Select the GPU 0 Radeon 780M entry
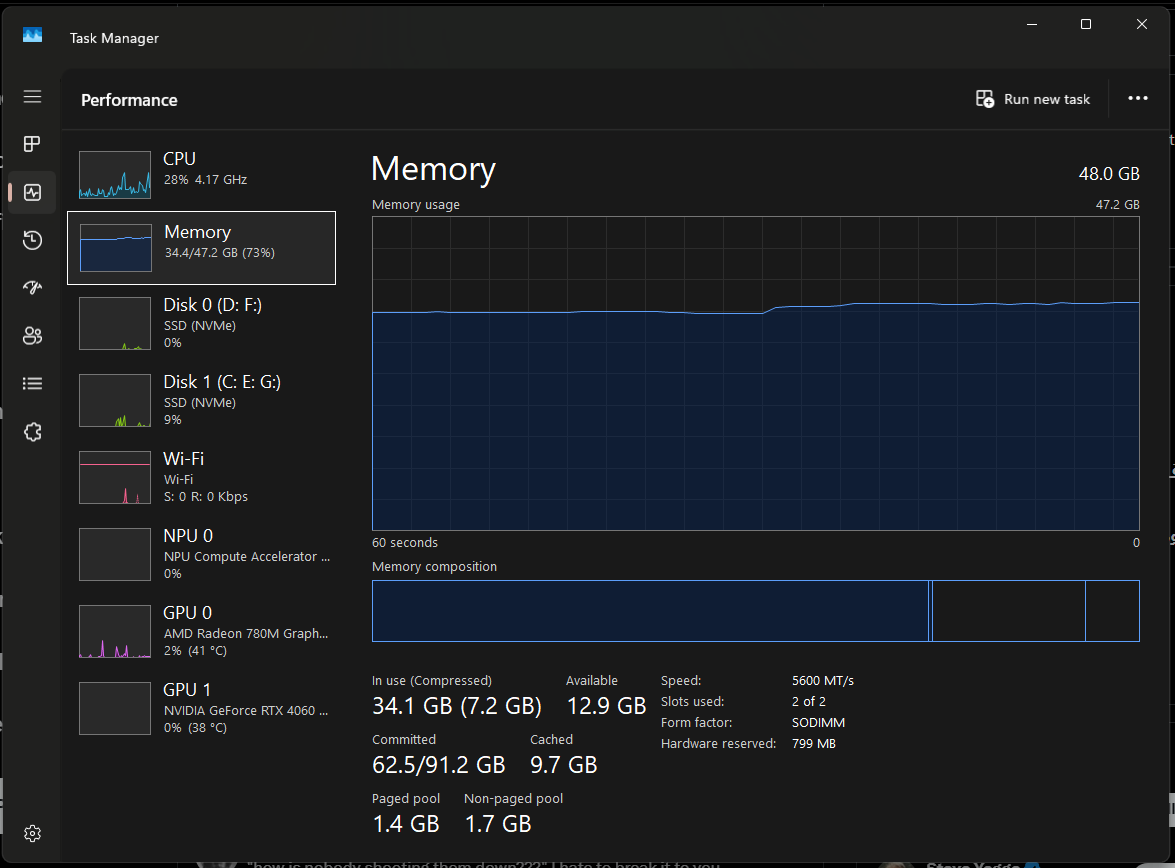The image size is (1175, 868). (200, 630)
